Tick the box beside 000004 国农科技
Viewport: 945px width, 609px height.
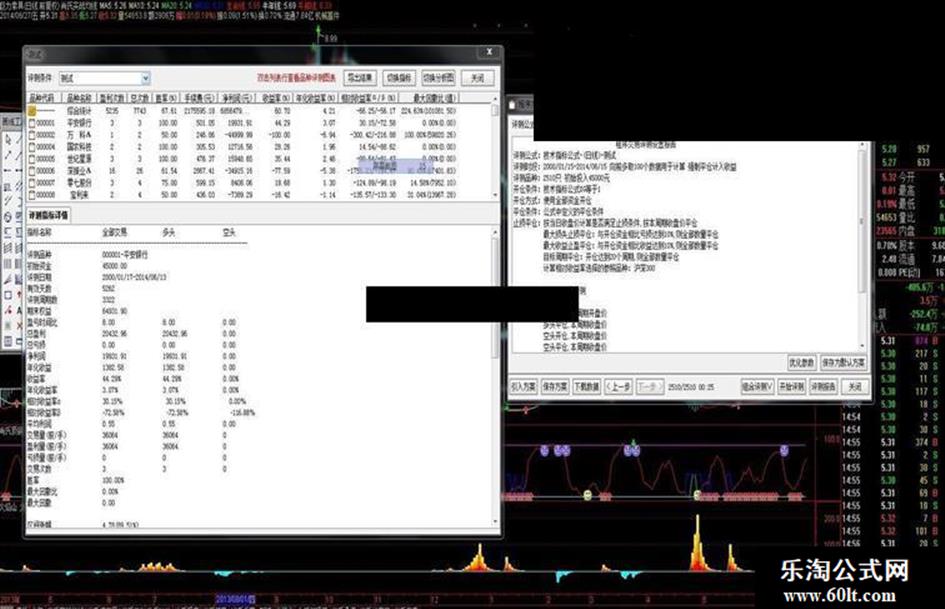(x=32, y=147)
